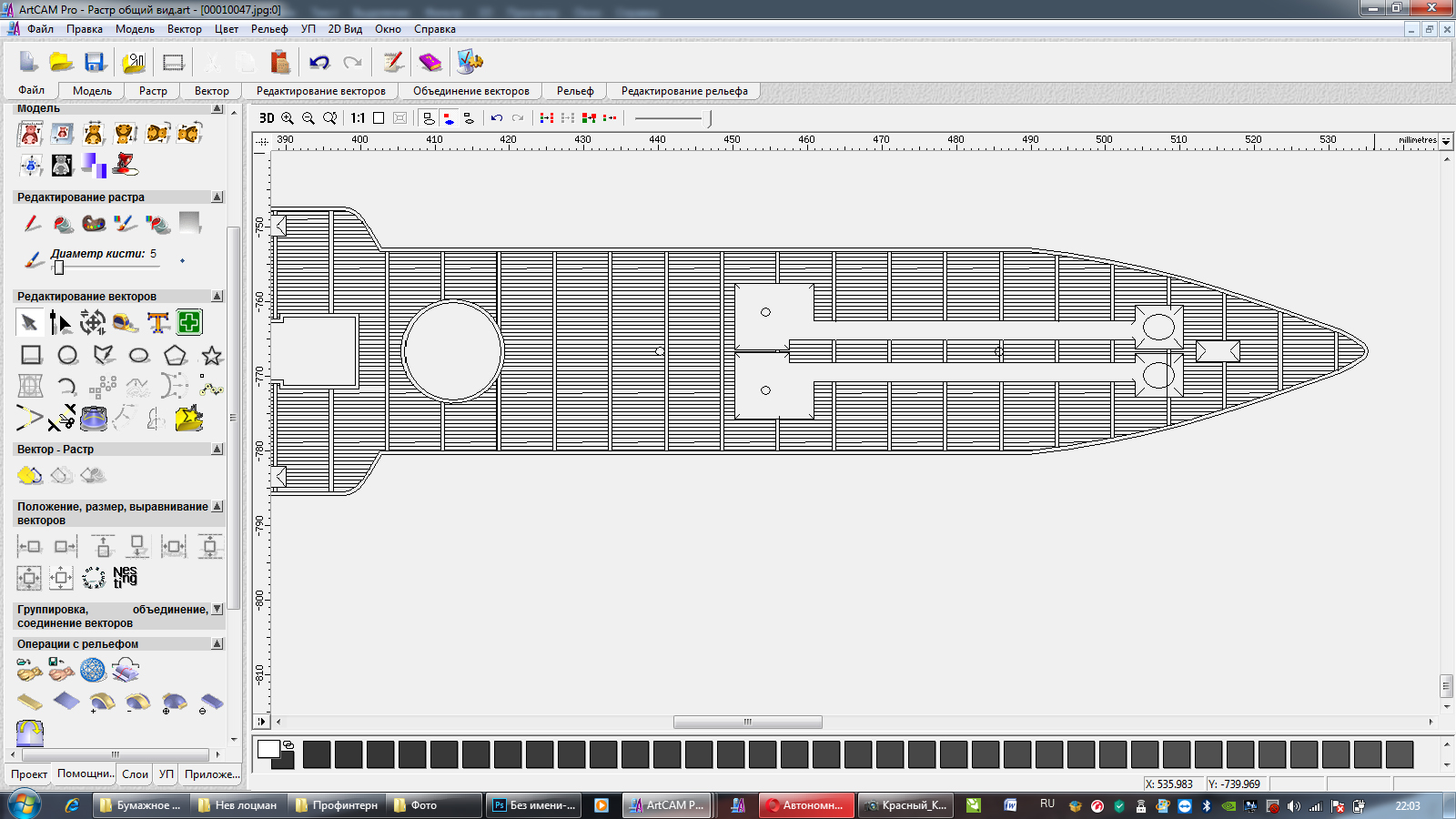This screenshot has height=819, width=1456.
Task: Switch to the Слои tab
Action: pyautogui.click(x=135, y=774)
